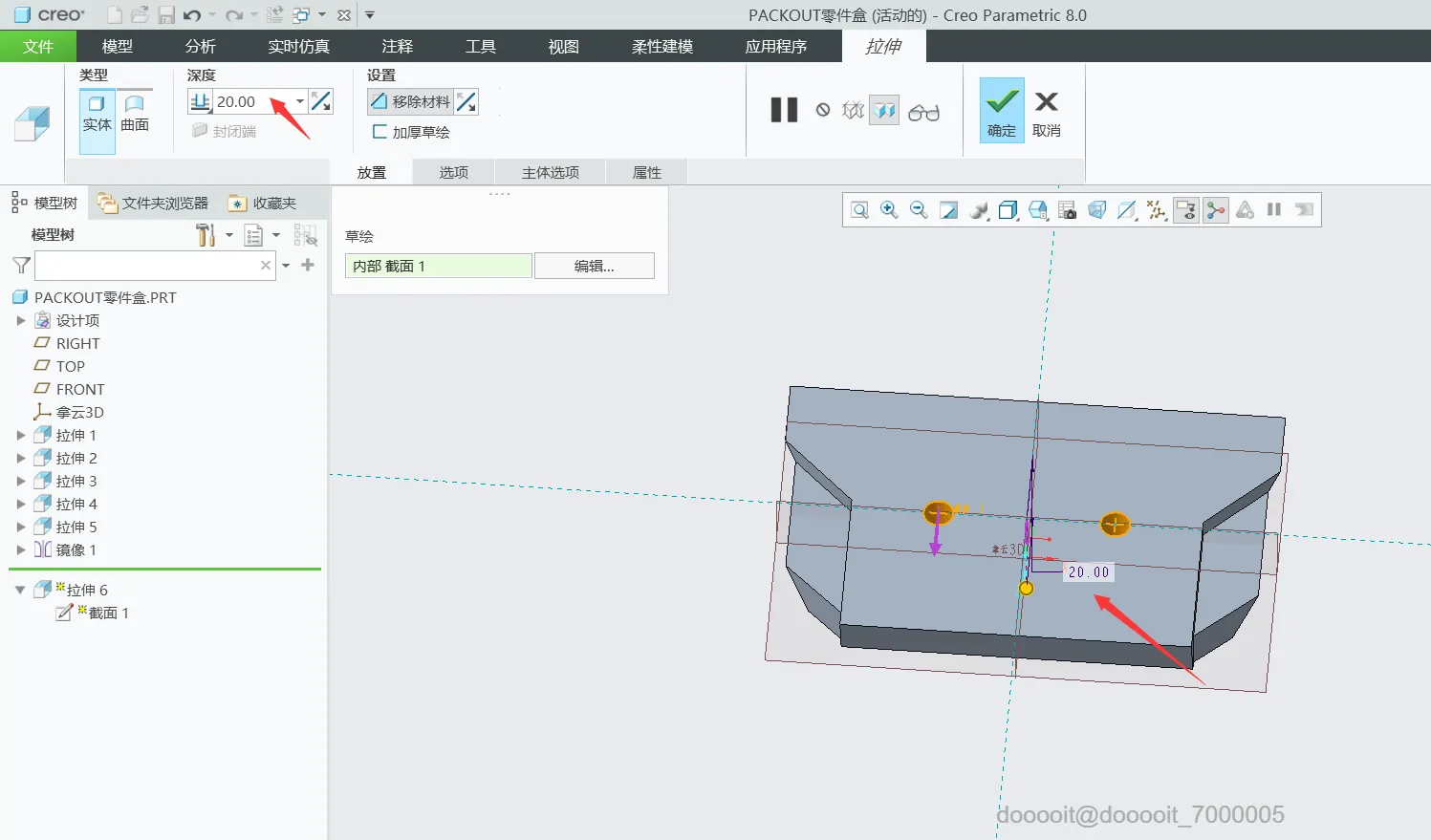1431x840 pixels.
Task: Expand the 镜像 1 feature node
Action: (x=21, y=550)
